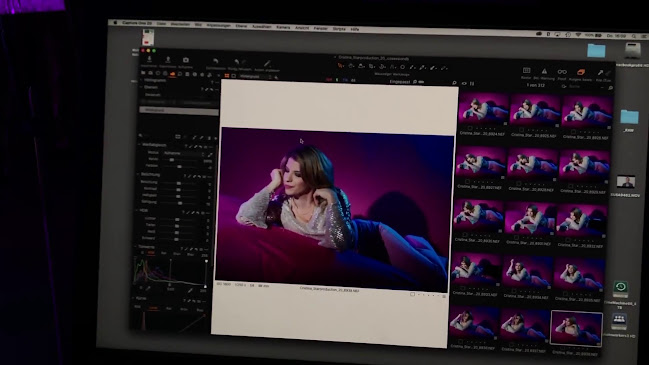The width and height of the screenshot is (649, 365).
Task: Collapse the Belichtung panel
Action: (x=139, y=175)
